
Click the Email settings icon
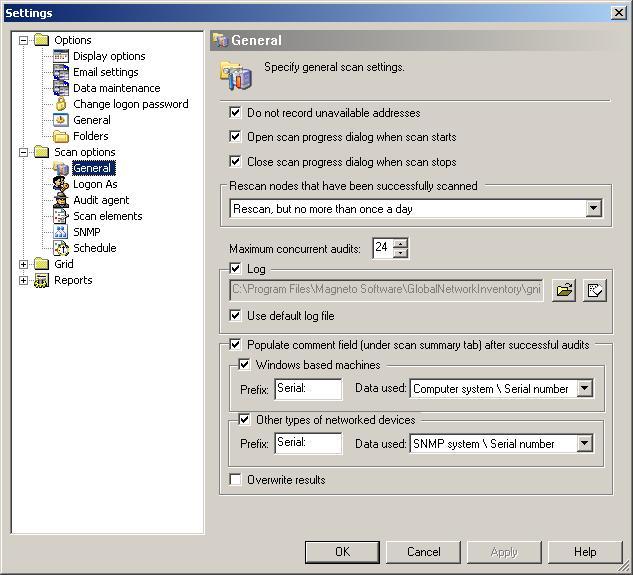[61, 72]
